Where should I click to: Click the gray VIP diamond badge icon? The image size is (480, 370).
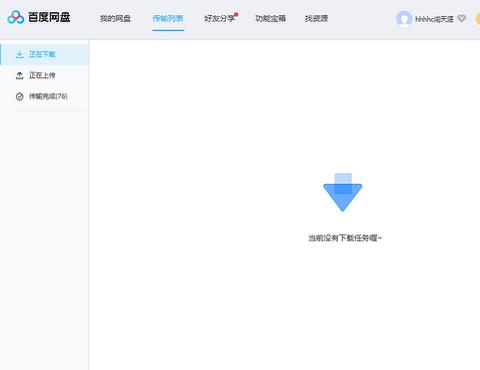tap(462, 19)
